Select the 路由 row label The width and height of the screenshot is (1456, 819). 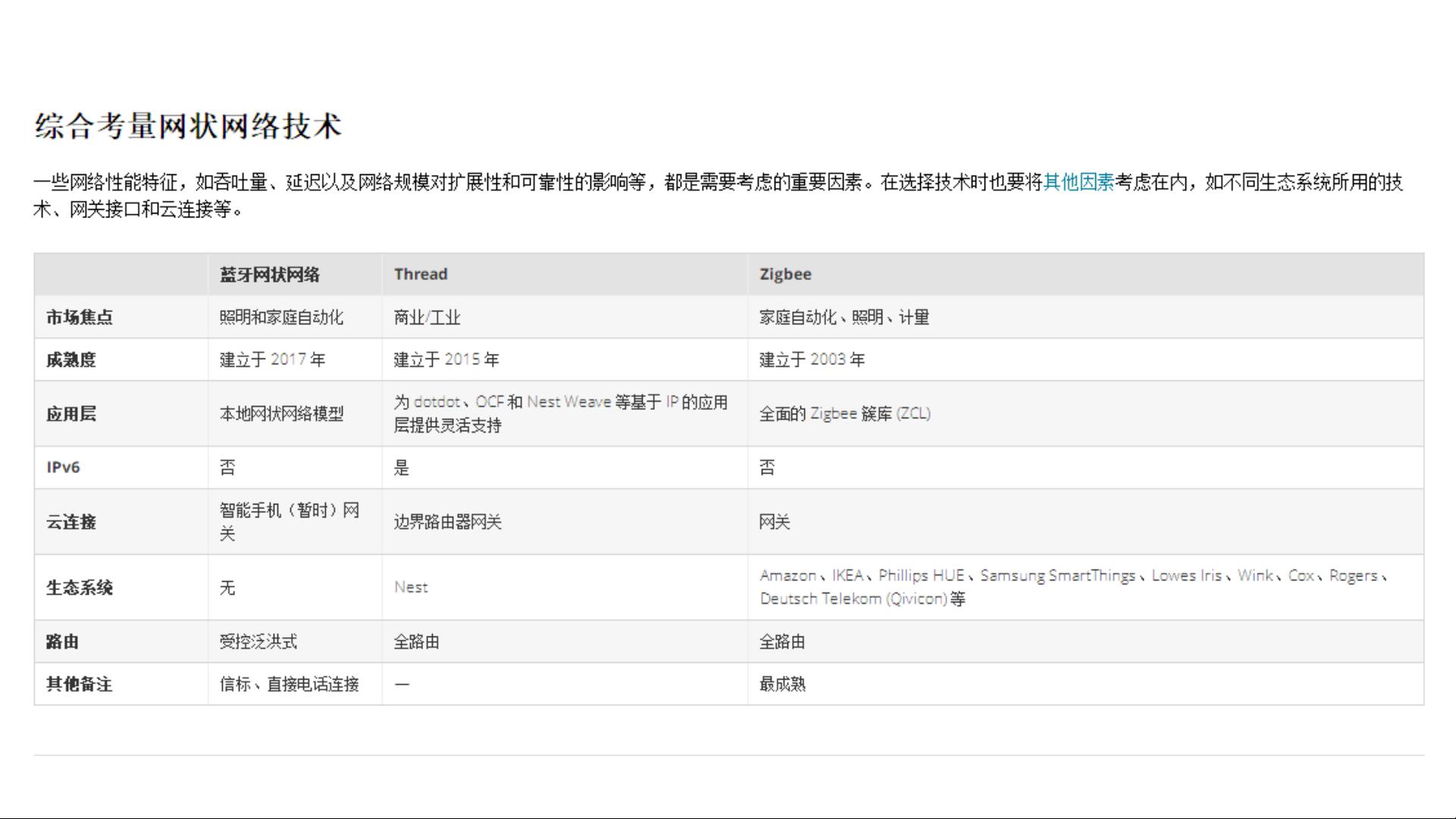(62, 642)
